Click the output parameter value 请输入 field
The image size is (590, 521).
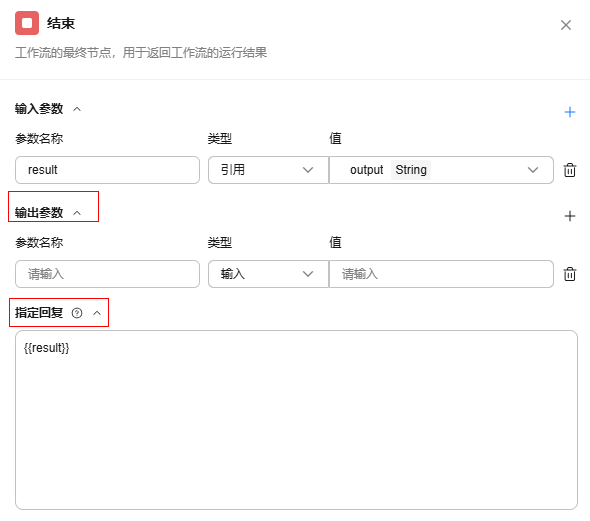pos(441,274)
